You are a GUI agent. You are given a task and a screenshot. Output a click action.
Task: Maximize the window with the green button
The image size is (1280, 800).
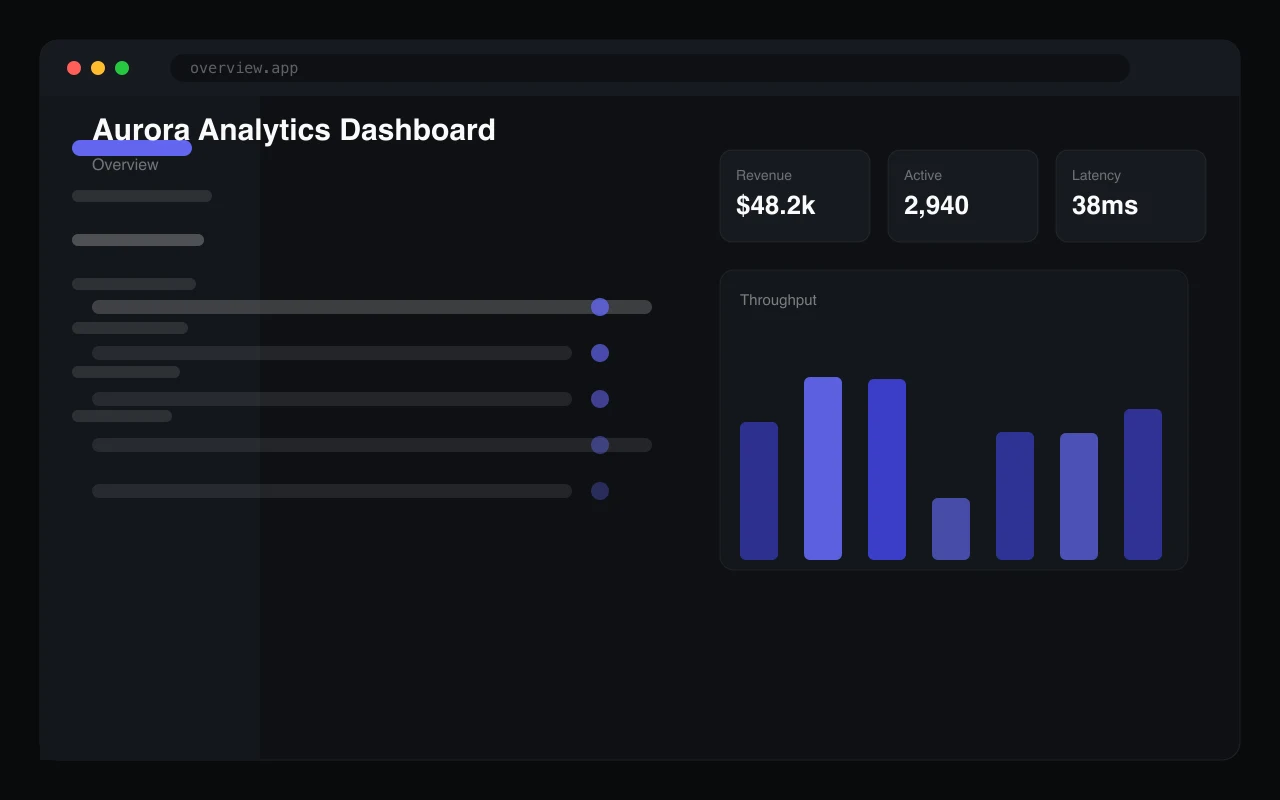[x=122, y=68]
